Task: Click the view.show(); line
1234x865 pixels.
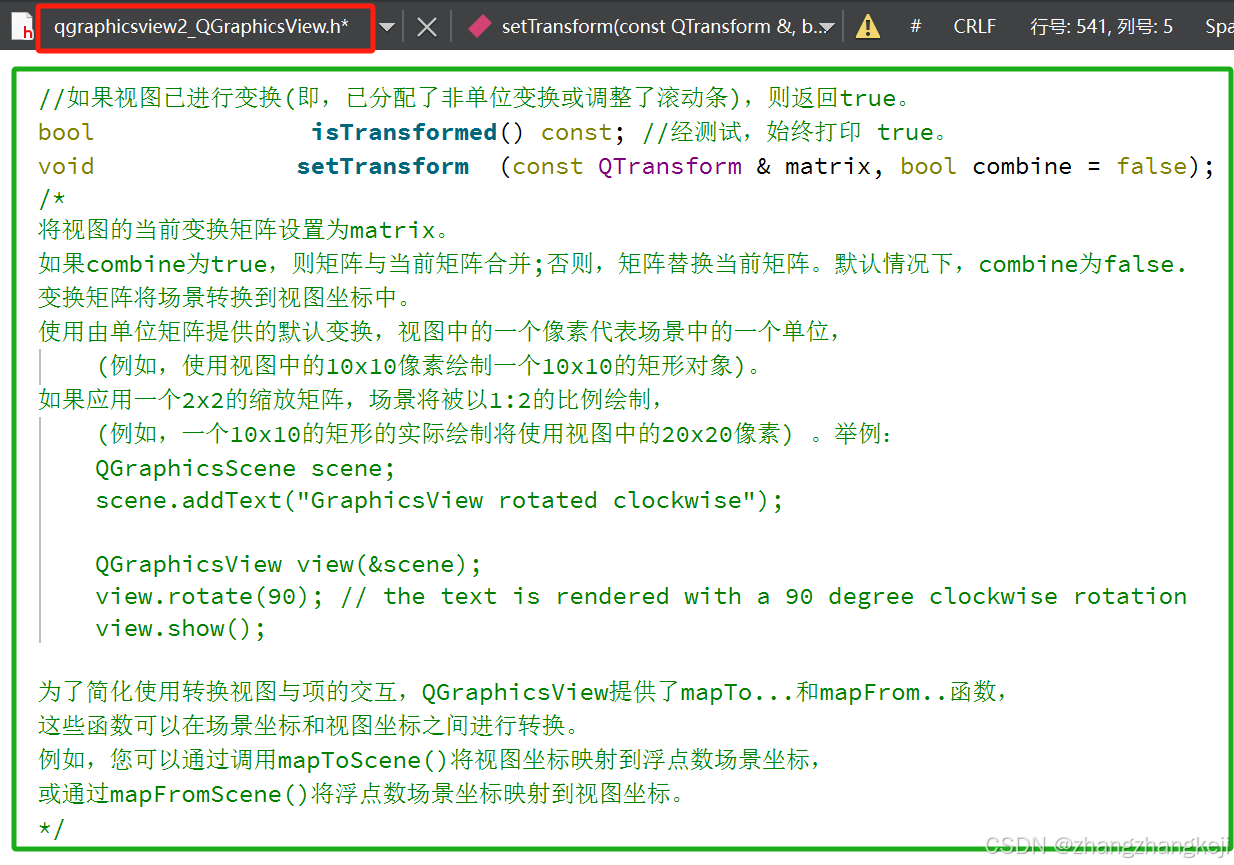Action: coord(181,628)
